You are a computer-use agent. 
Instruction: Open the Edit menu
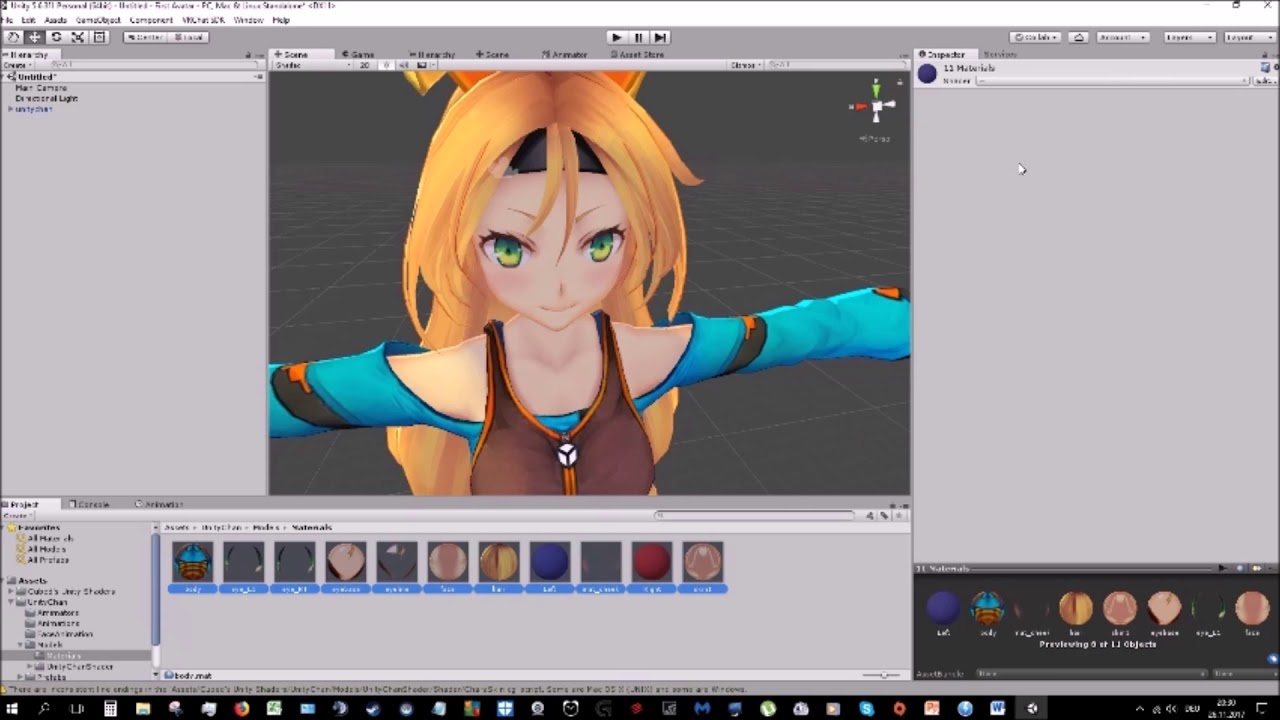28,20
